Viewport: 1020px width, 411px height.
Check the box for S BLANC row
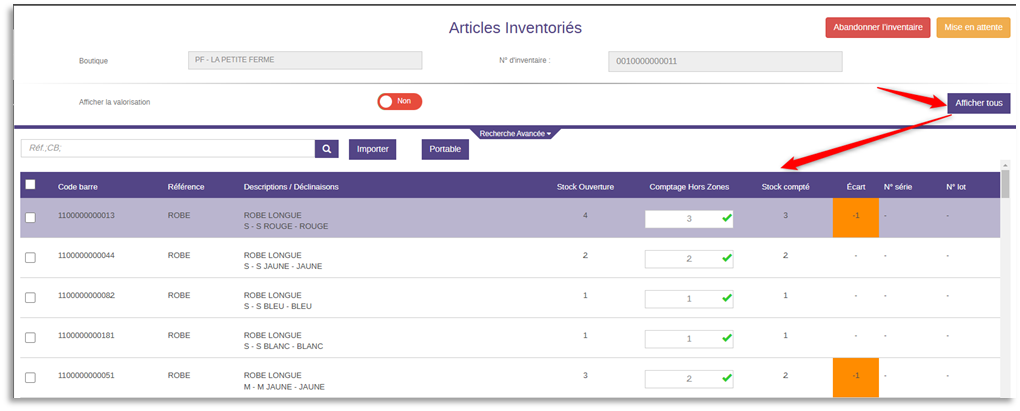30,338
